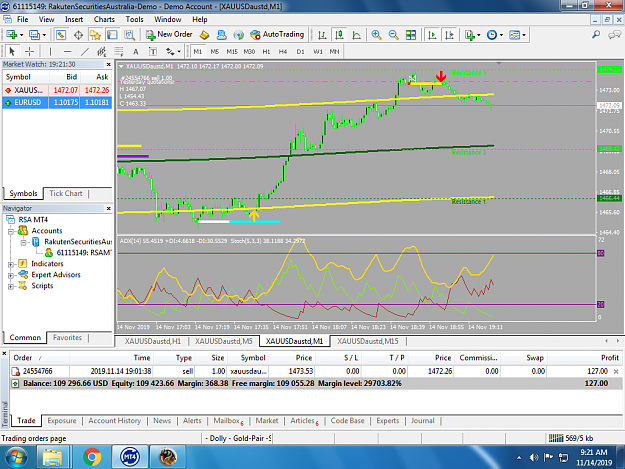This screenshot has height=469, width=625.
Task: Open the arrows objects dropdown
Action: (173, 51)
